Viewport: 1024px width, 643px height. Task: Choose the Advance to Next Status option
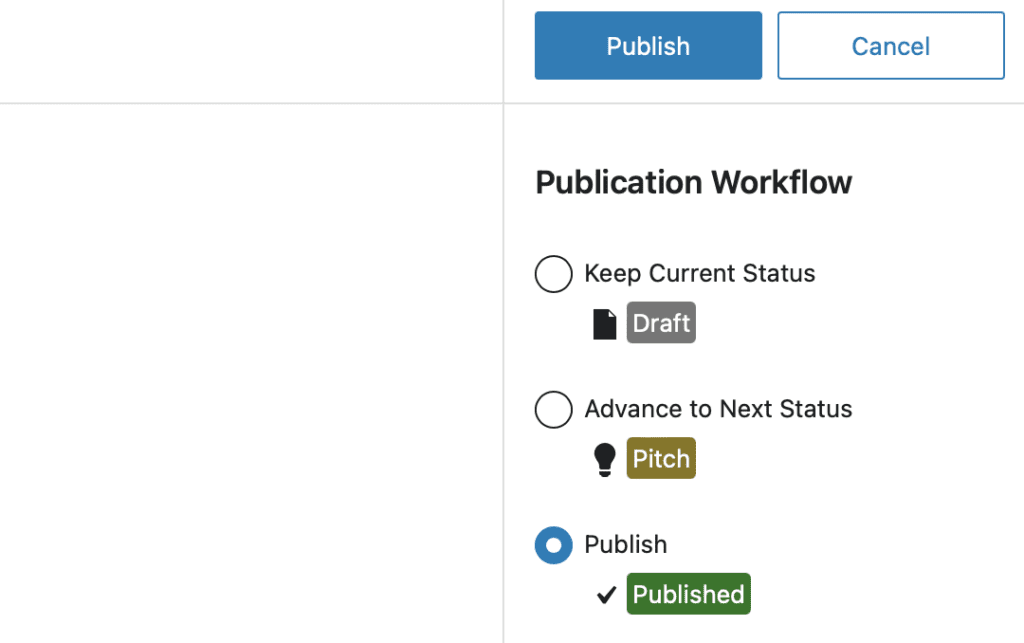(x=553, y=409)
